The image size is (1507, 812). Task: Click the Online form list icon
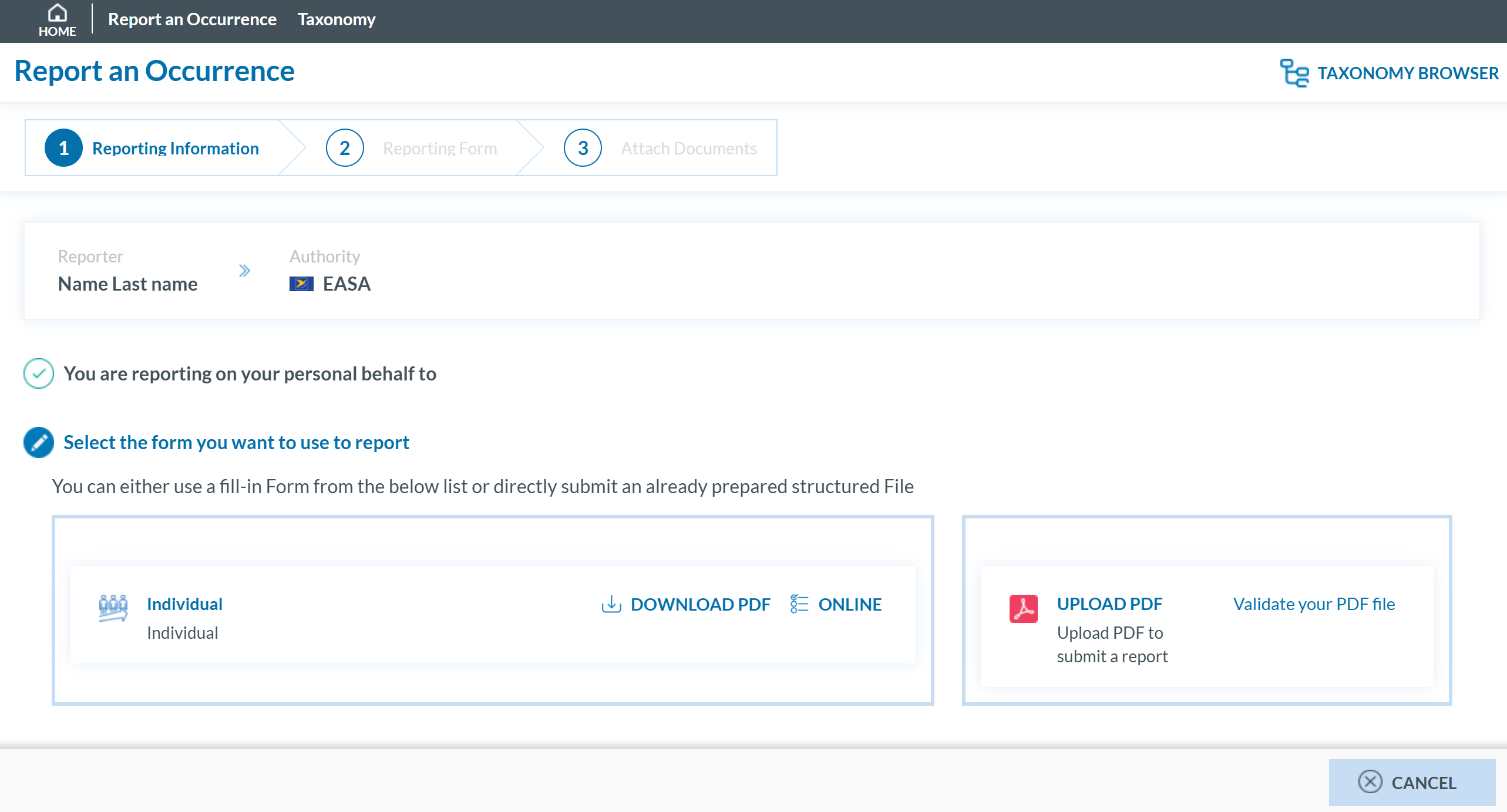click(799, 604)
